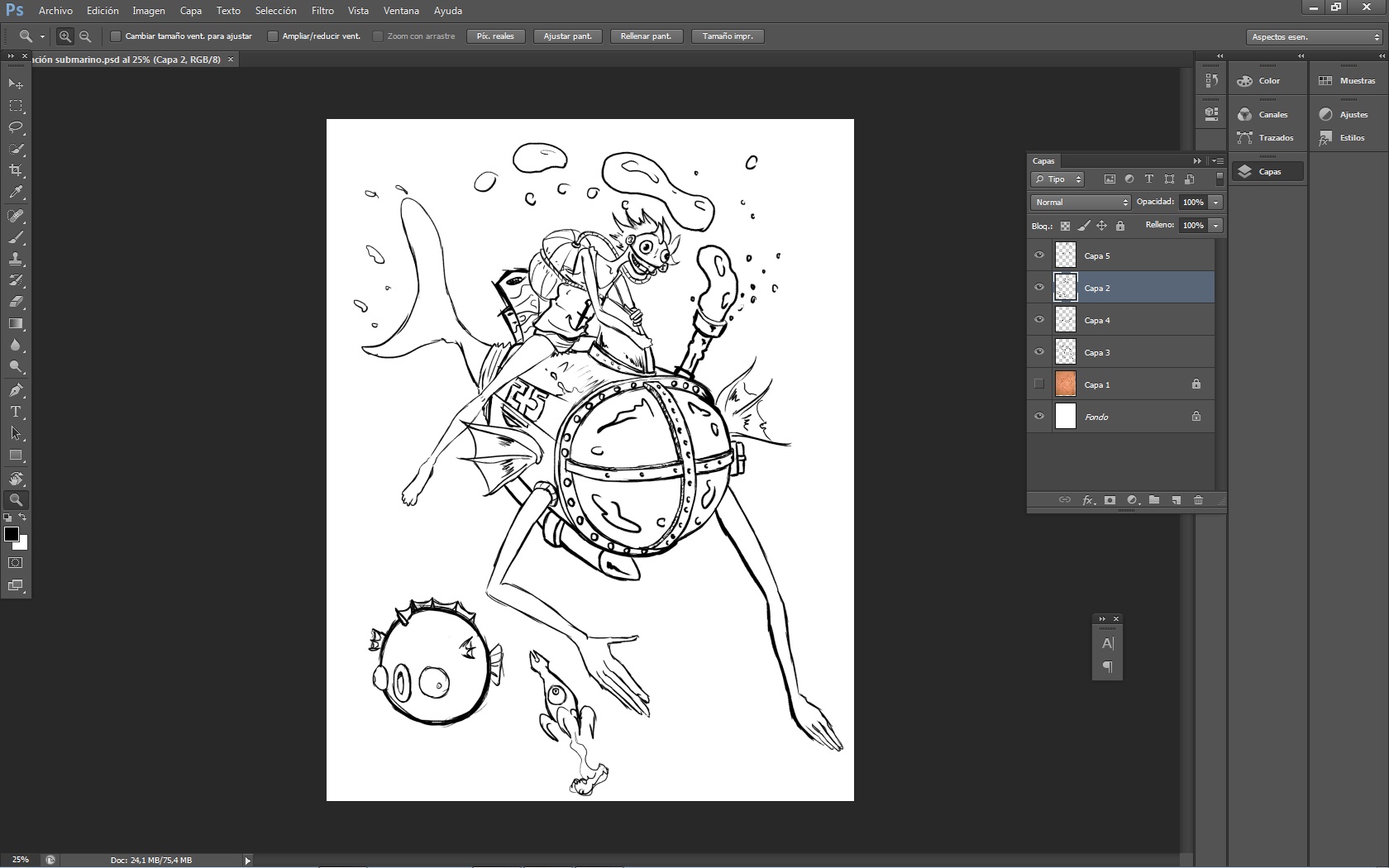Enable 'Cambiar tamaño vent. para ajustar' checkbox
This screenshot has width=1389, height=868.
(116, 36)
